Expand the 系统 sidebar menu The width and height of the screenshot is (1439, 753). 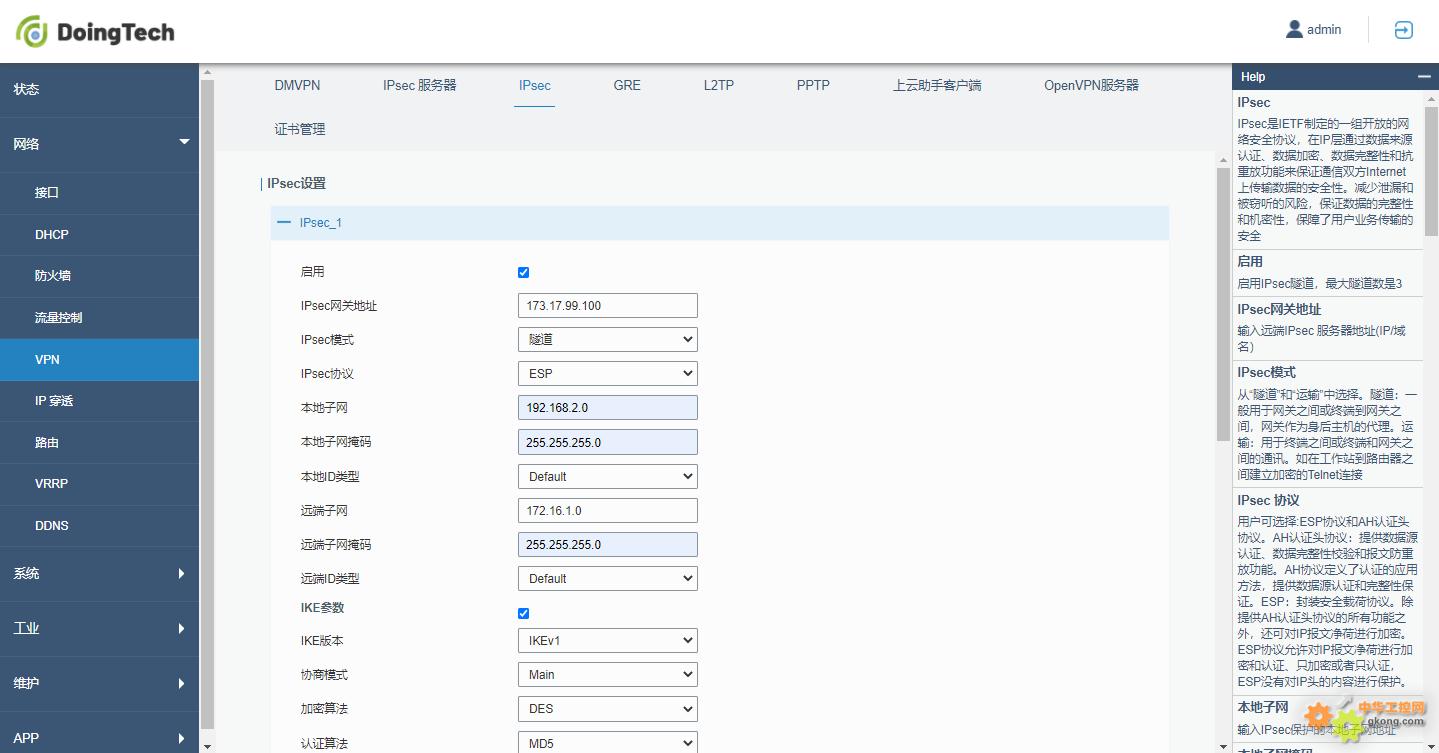(x=100, y=573)
